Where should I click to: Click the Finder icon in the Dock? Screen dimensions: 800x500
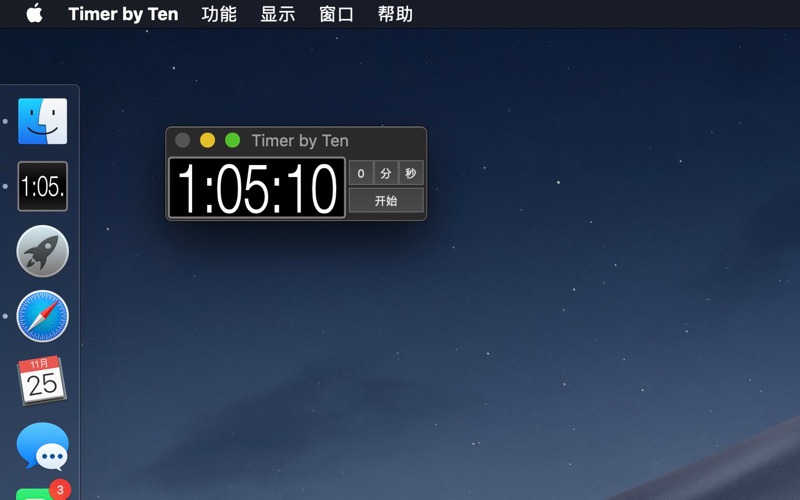42,121
